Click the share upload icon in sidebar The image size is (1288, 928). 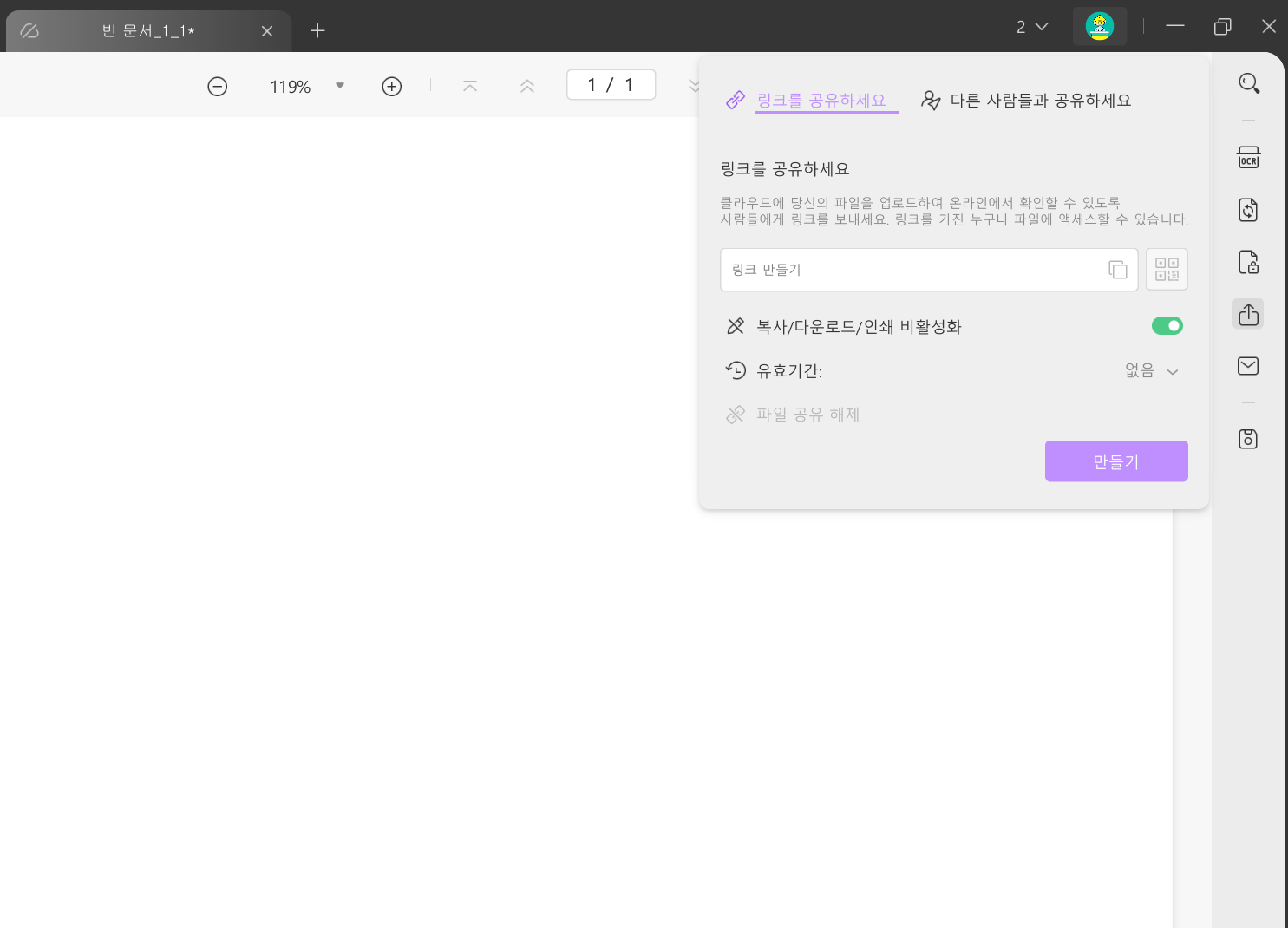tap(1249, 314)
